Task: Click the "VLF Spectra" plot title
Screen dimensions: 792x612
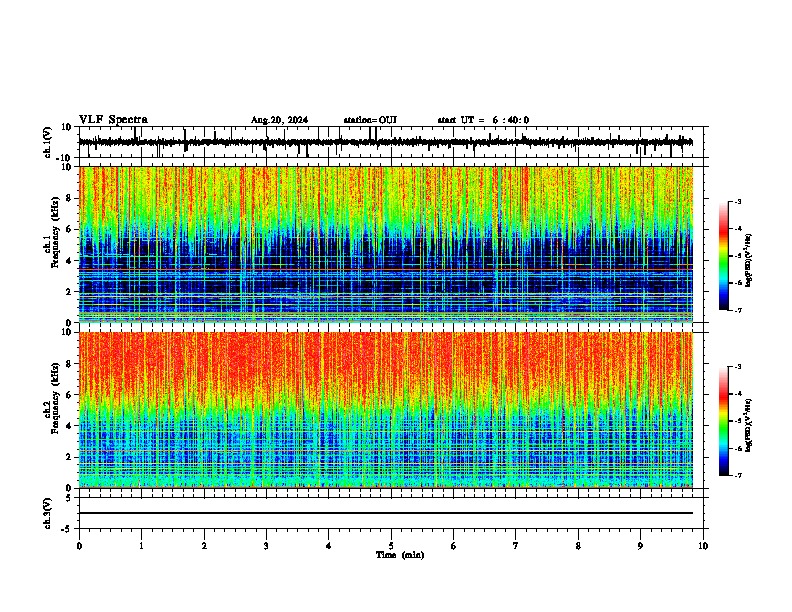Action: tap(113, 120)
